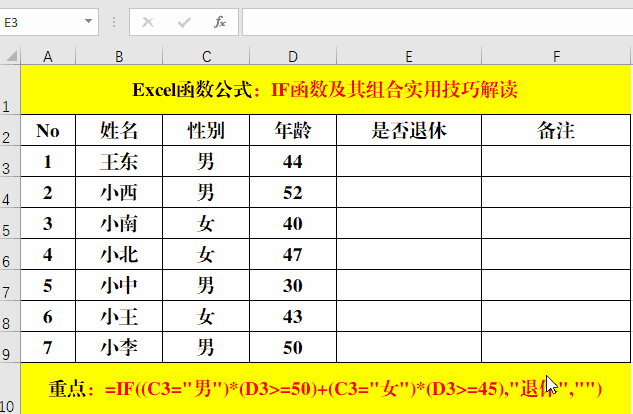This screenshot has width=633, height=414.
Task: Click No cell with value 7
Action: 48,347
